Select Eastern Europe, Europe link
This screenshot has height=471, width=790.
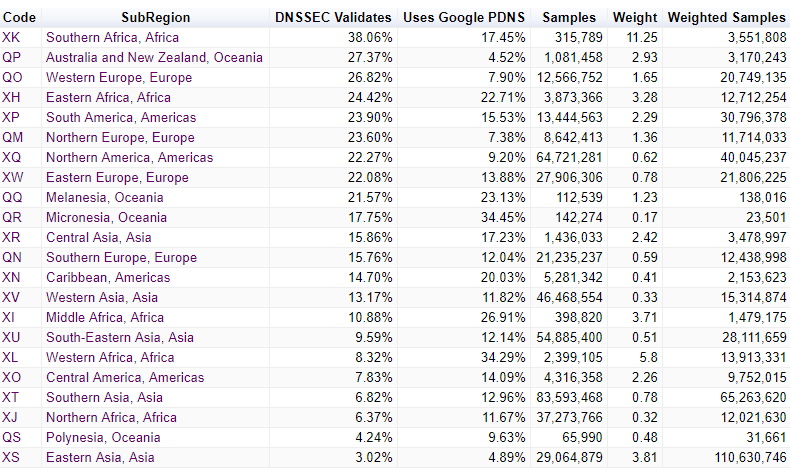click(x=117, y=177)
